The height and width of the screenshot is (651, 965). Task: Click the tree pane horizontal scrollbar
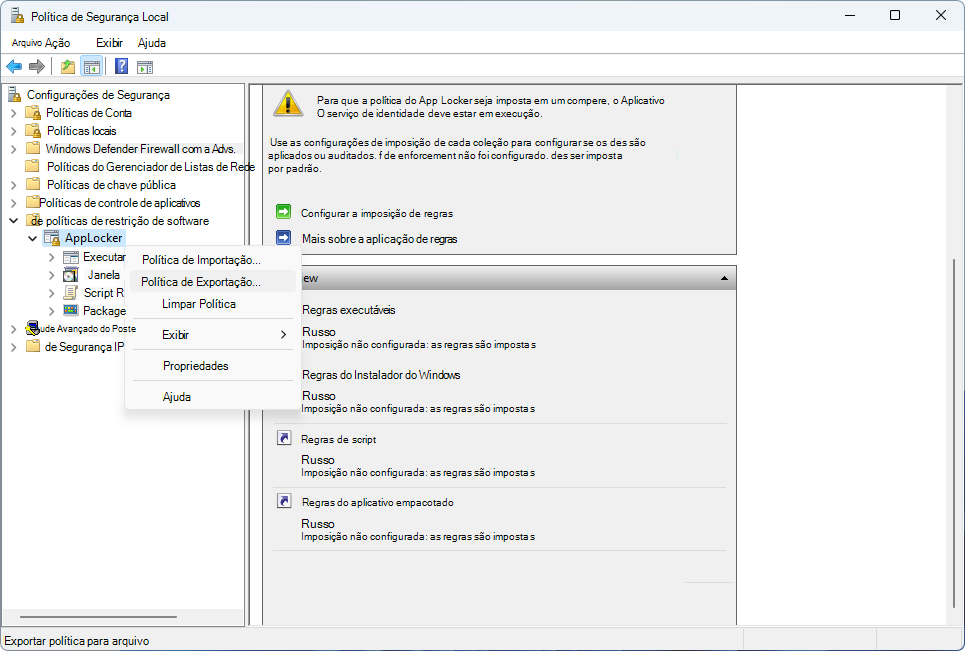tap(98, 616)
